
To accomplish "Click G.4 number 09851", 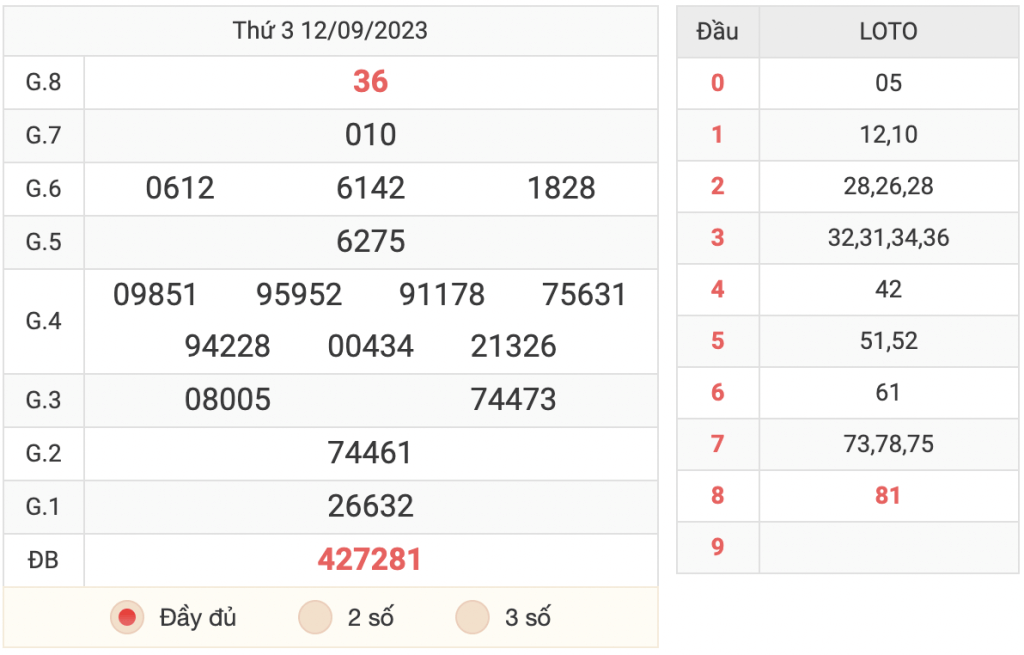I will coord(155,295).
